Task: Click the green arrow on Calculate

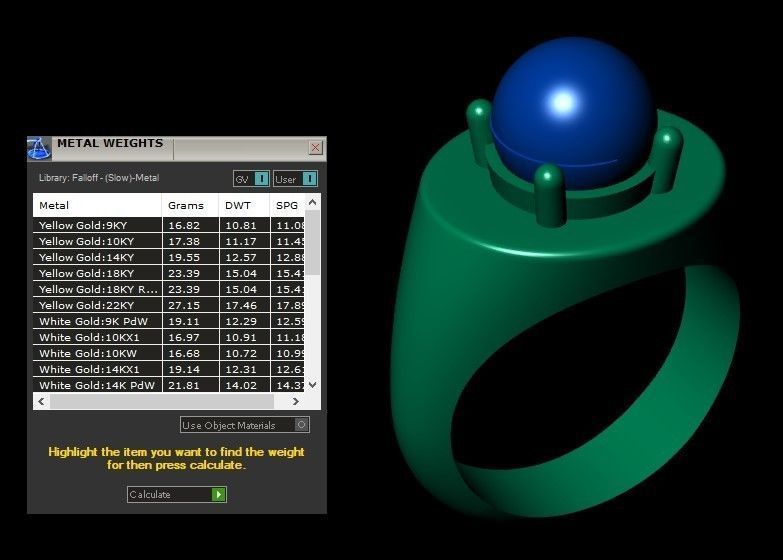Action: pyautogui.click(x=219, y=494)
